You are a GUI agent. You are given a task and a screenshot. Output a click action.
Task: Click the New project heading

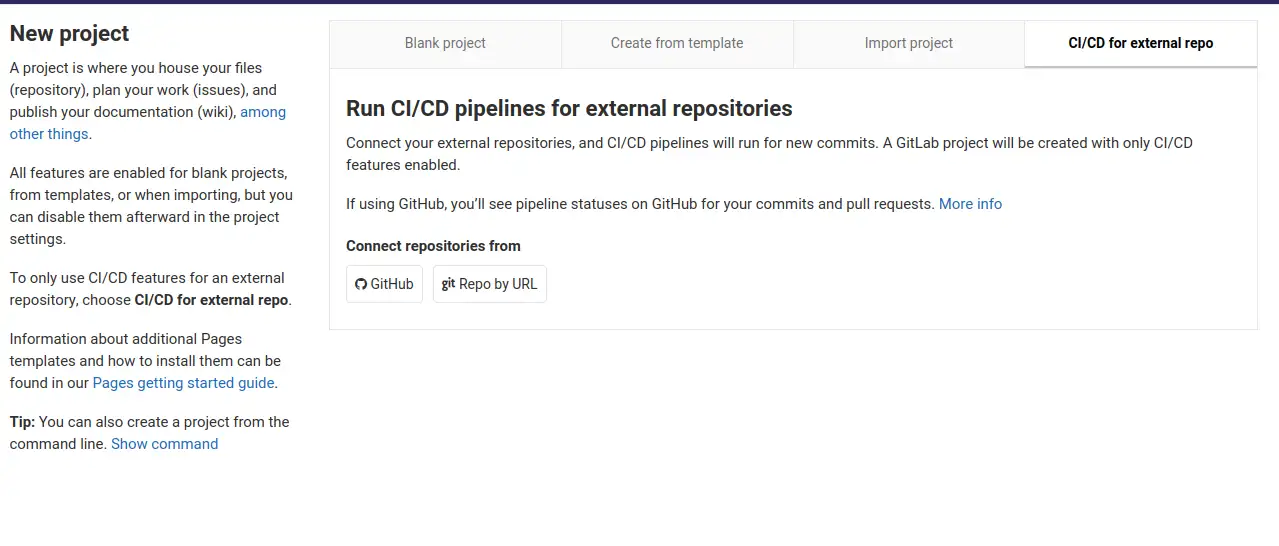point(69,33)
